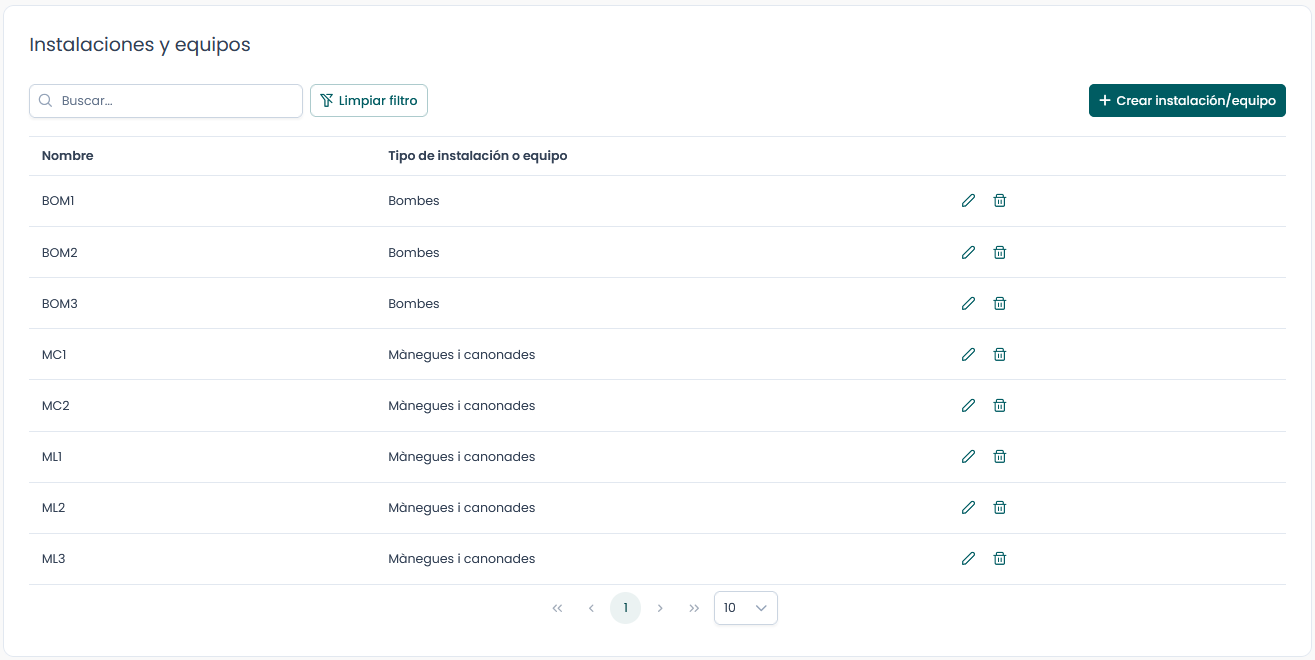This screenshot has height=660, width=1315.
Task: Click Limpiar filtro button
Action: [369, 101]
